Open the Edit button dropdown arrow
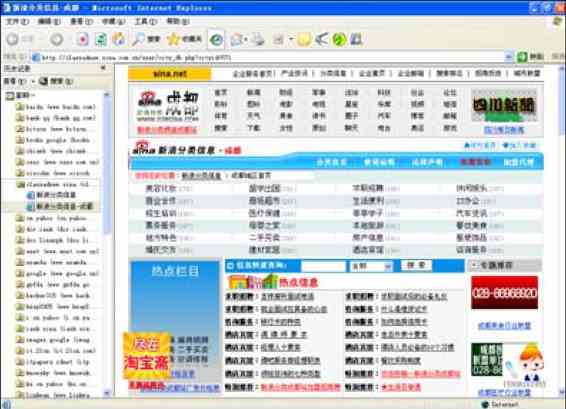Screen dimensions: 566x409 click(291, 39)
